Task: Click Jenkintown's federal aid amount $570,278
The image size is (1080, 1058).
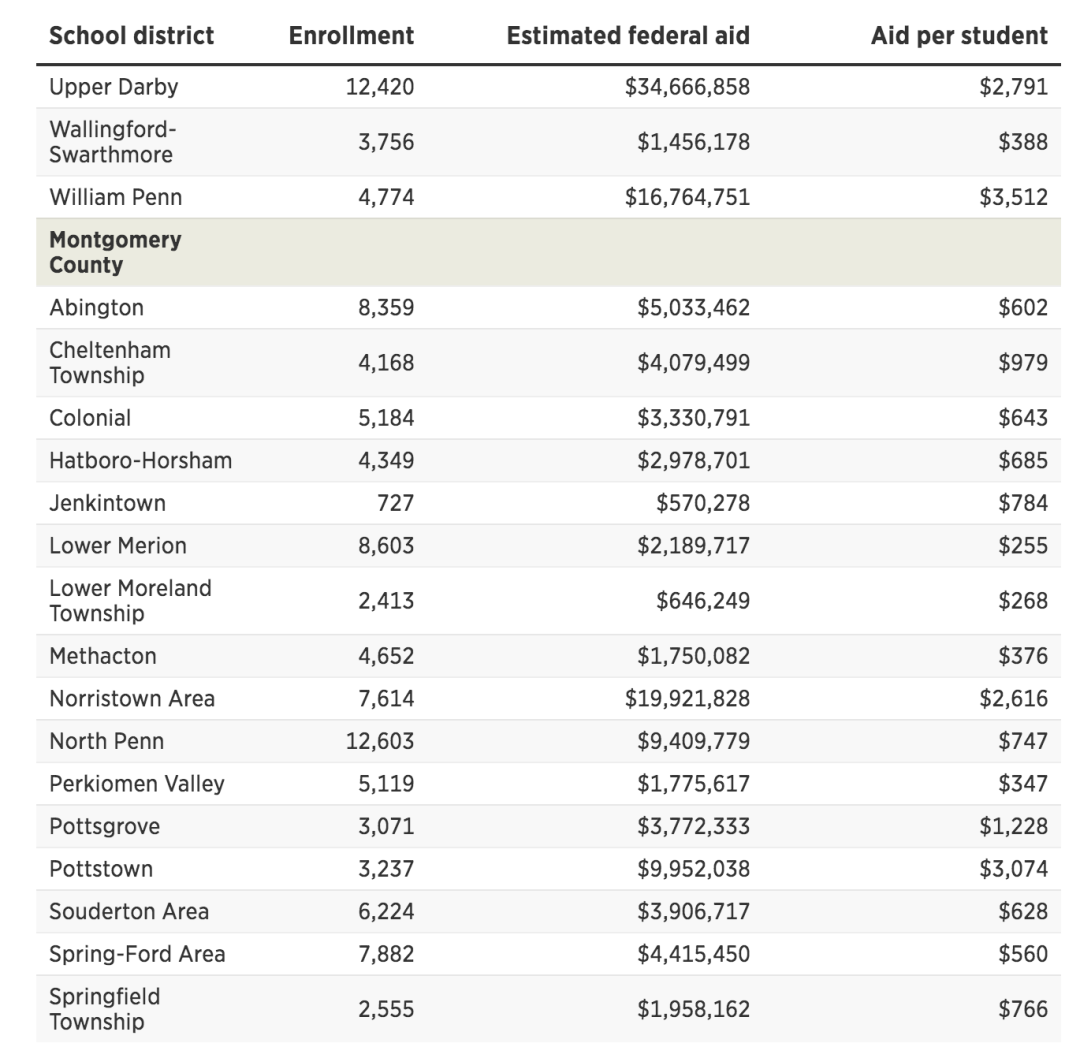Action: pos(702,503)
